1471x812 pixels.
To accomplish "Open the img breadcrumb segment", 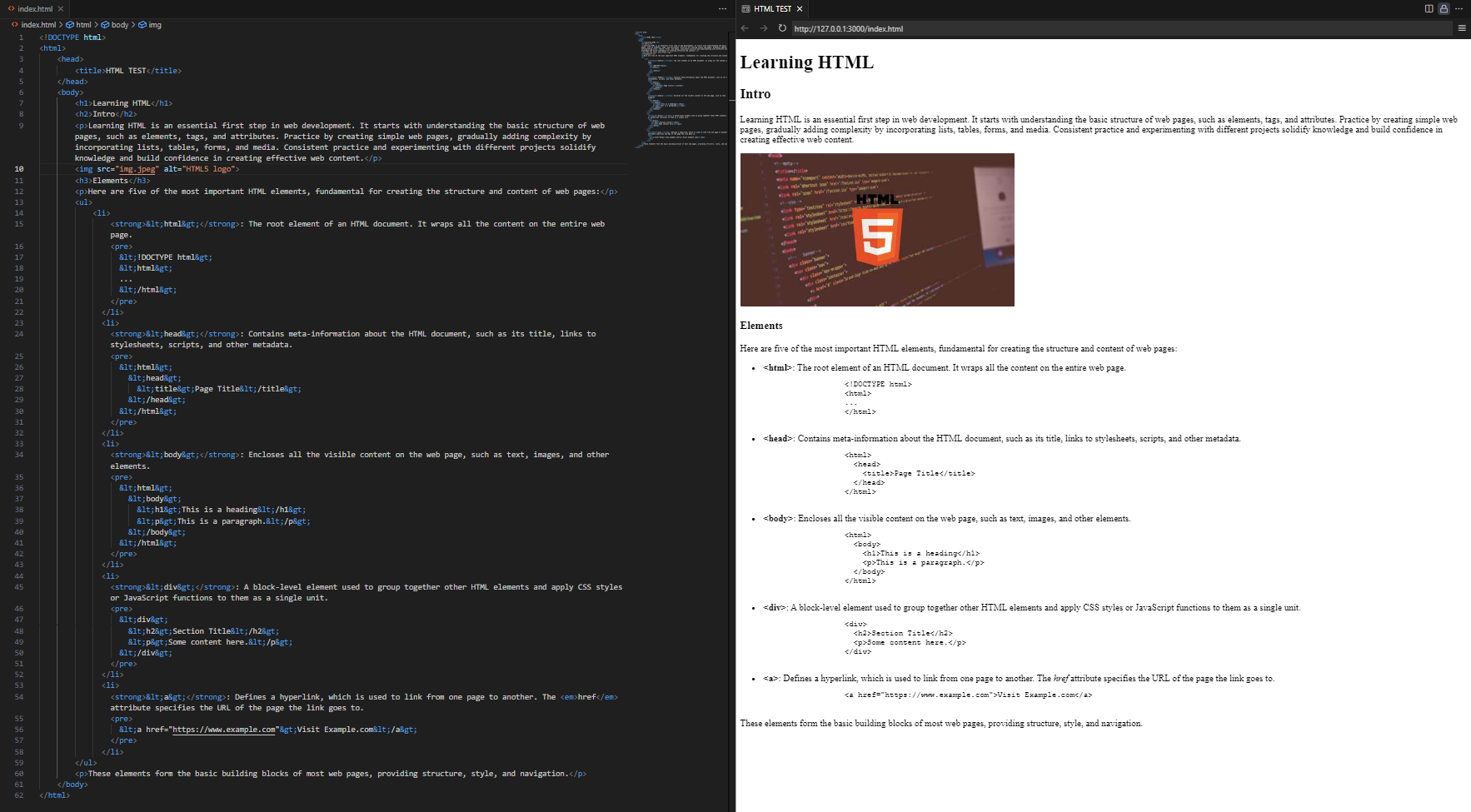I will tap(155, 25).
